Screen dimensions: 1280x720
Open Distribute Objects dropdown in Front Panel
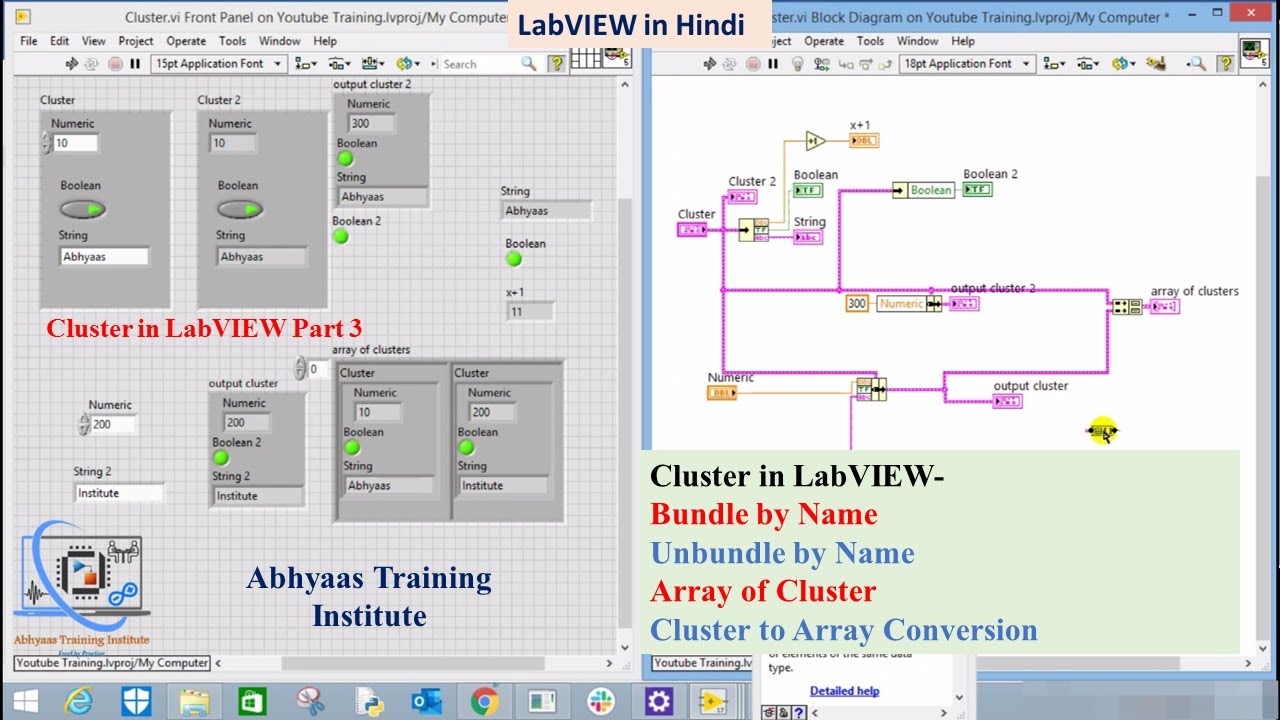pos(340,63)
